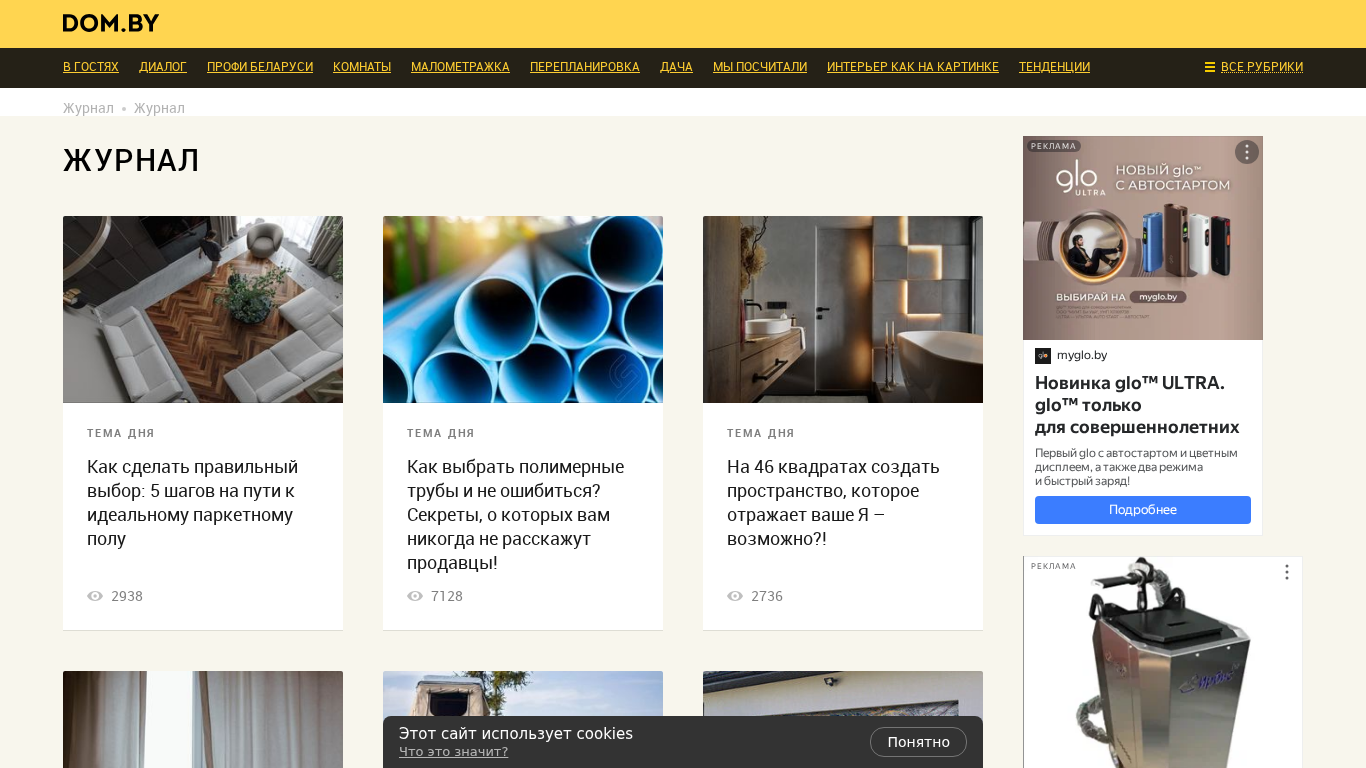Go to Перепланировка section

coord(585,67)
